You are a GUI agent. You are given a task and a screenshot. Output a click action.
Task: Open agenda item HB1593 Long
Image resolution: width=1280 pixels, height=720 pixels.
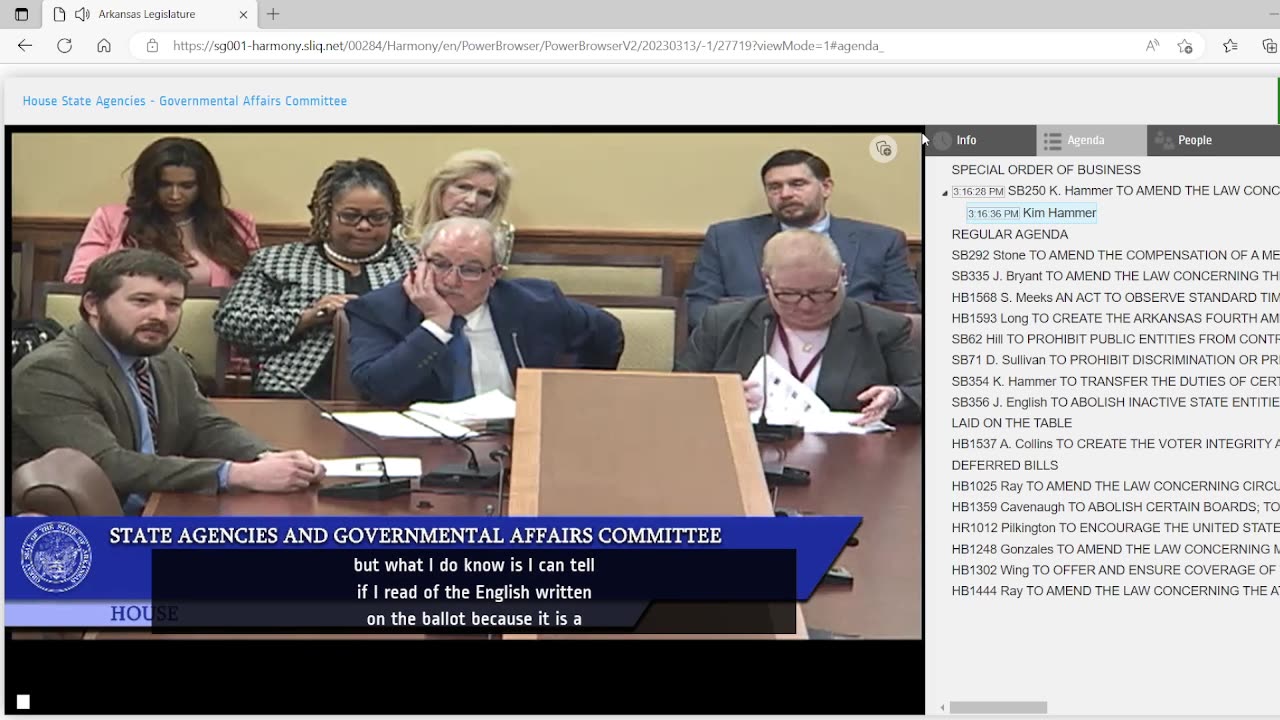pyautogui.click(x=1115, y=319)
